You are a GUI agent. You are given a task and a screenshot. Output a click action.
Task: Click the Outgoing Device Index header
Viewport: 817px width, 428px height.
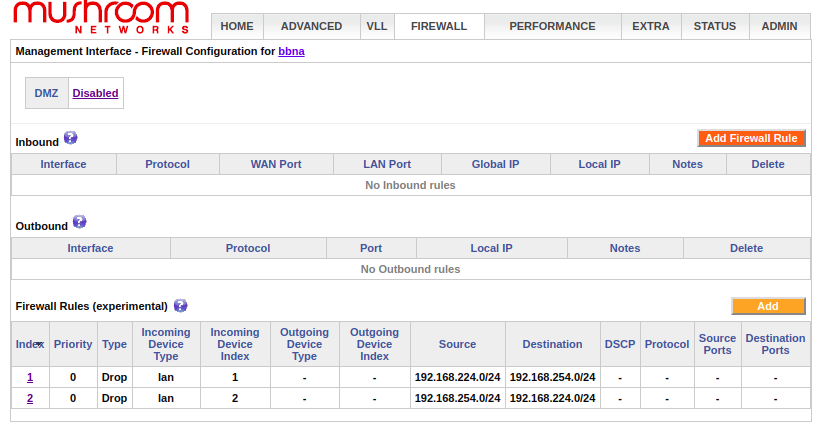pyautogui.click(x=374, y=344)
